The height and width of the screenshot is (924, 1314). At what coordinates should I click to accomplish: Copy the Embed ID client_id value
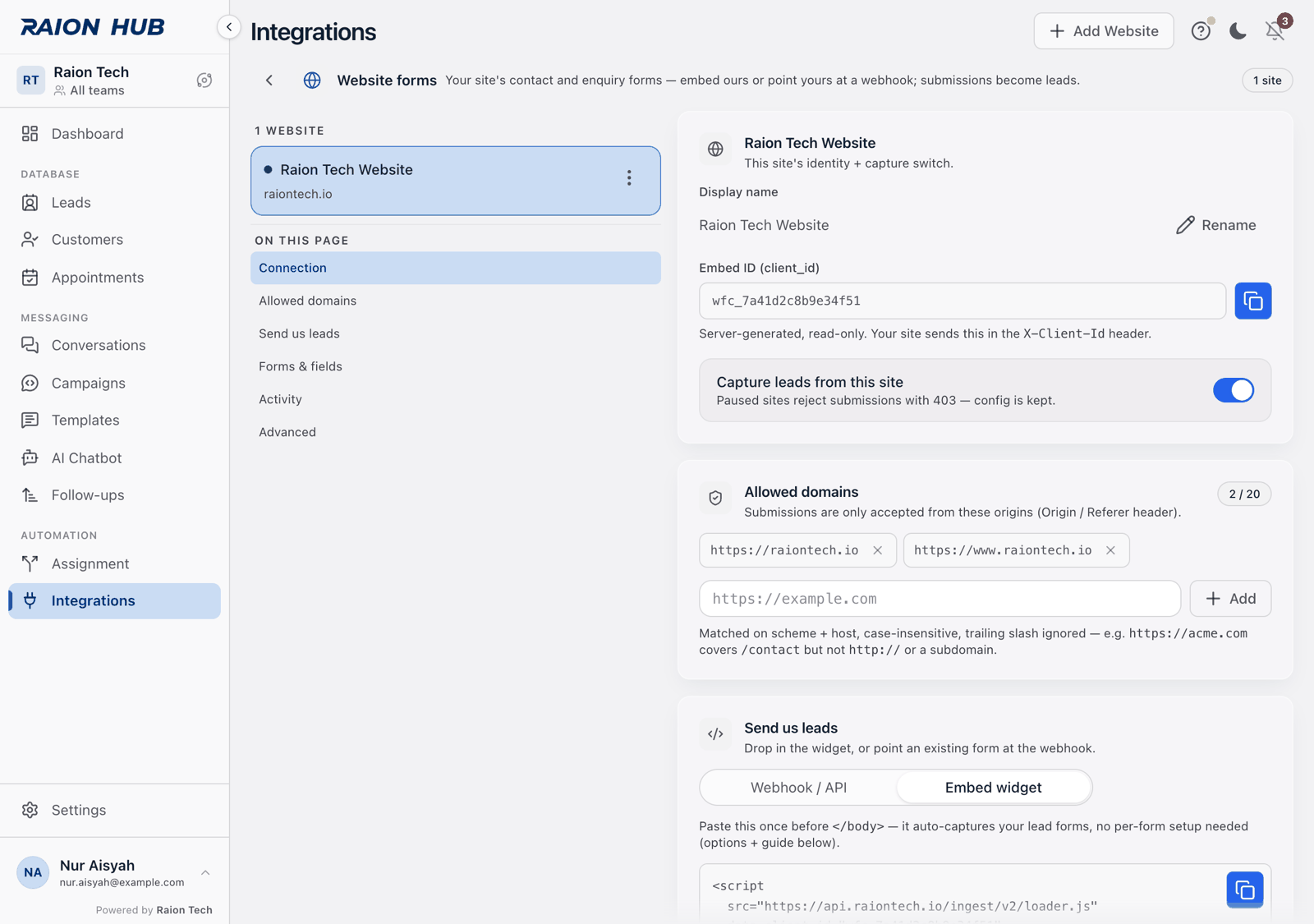tap(1252, 301)
